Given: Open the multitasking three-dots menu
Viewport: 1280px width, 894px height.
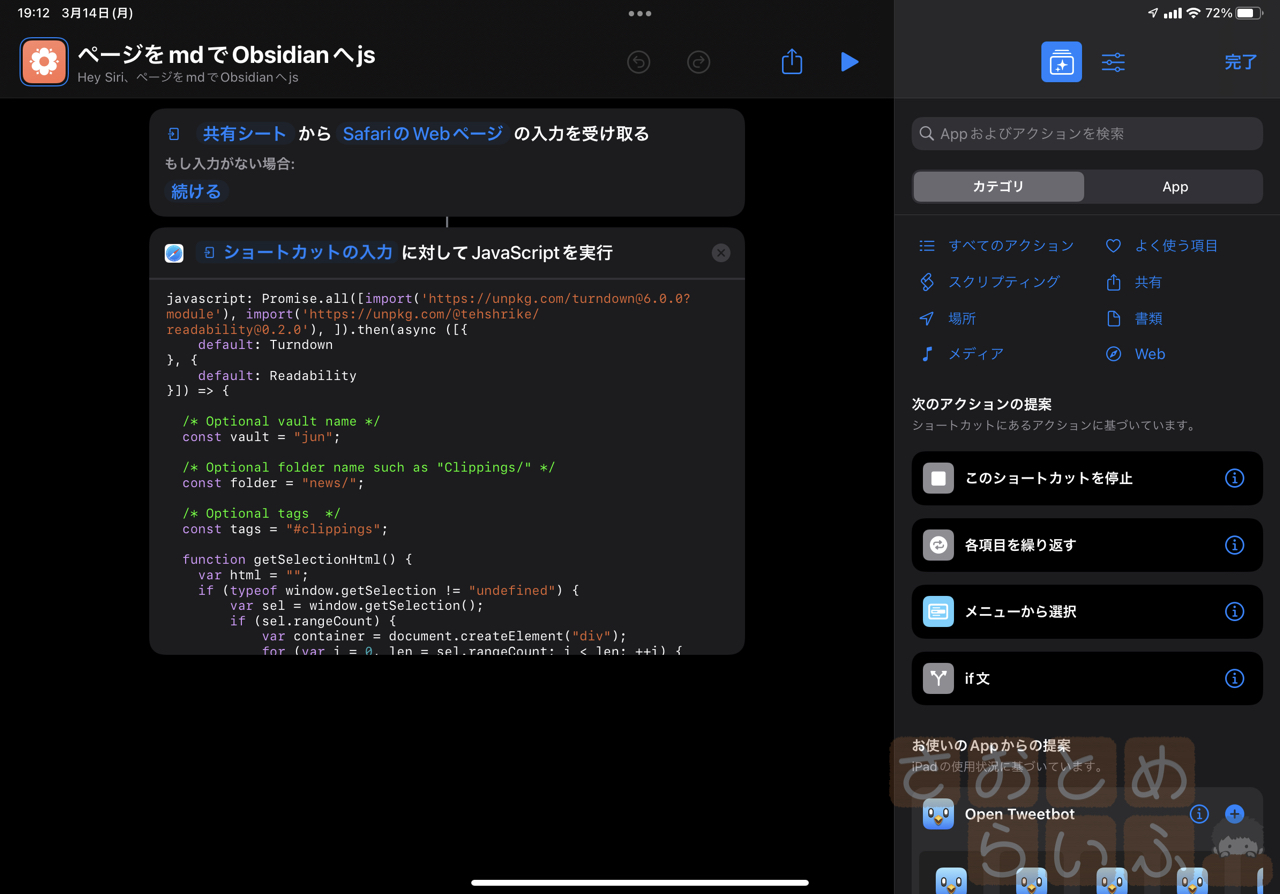Looking at the screenshot, I should pos(640,14).
